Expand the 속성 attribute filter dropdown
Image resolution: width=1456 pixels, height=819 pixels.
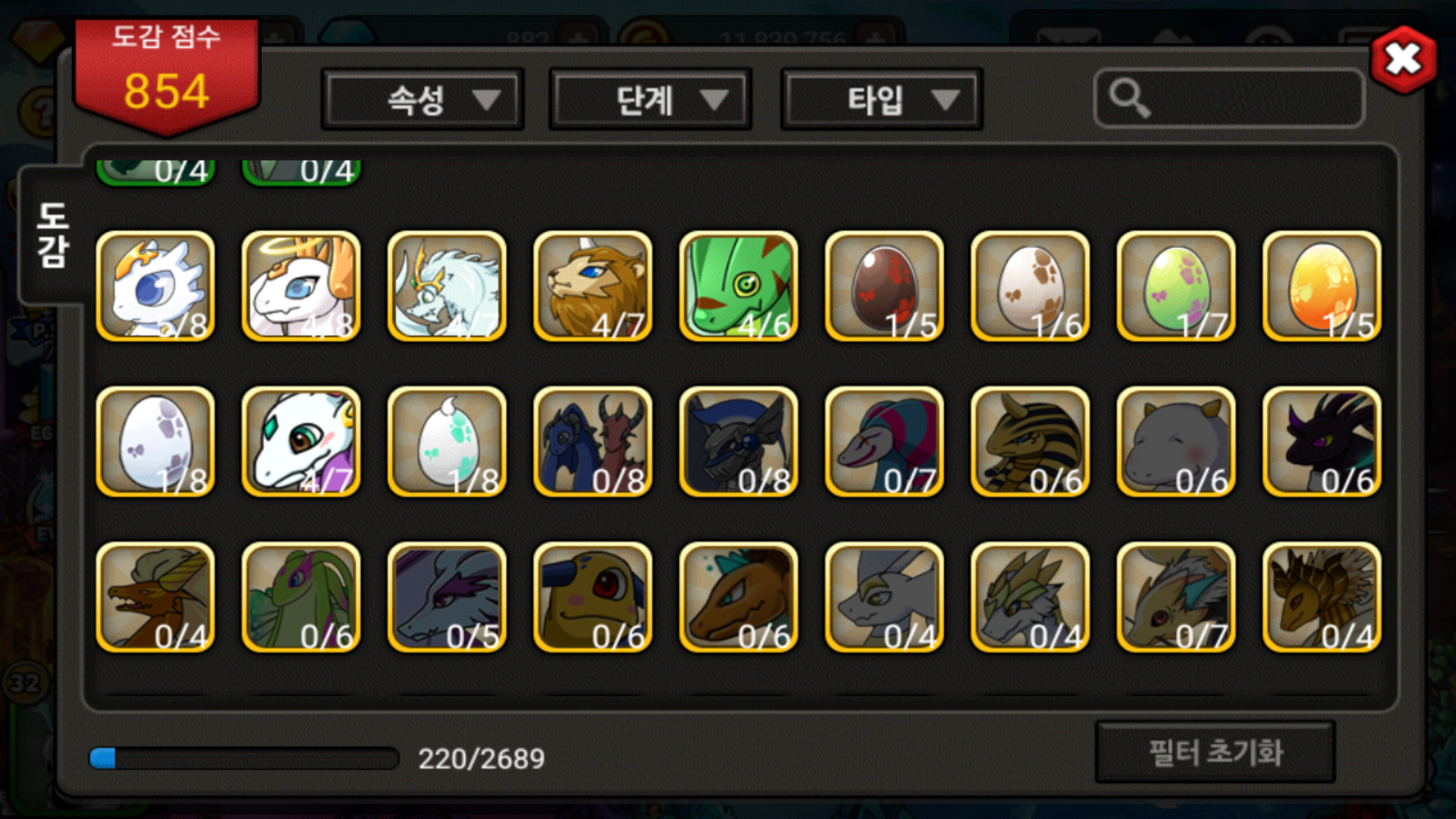[x=422, y=99]
